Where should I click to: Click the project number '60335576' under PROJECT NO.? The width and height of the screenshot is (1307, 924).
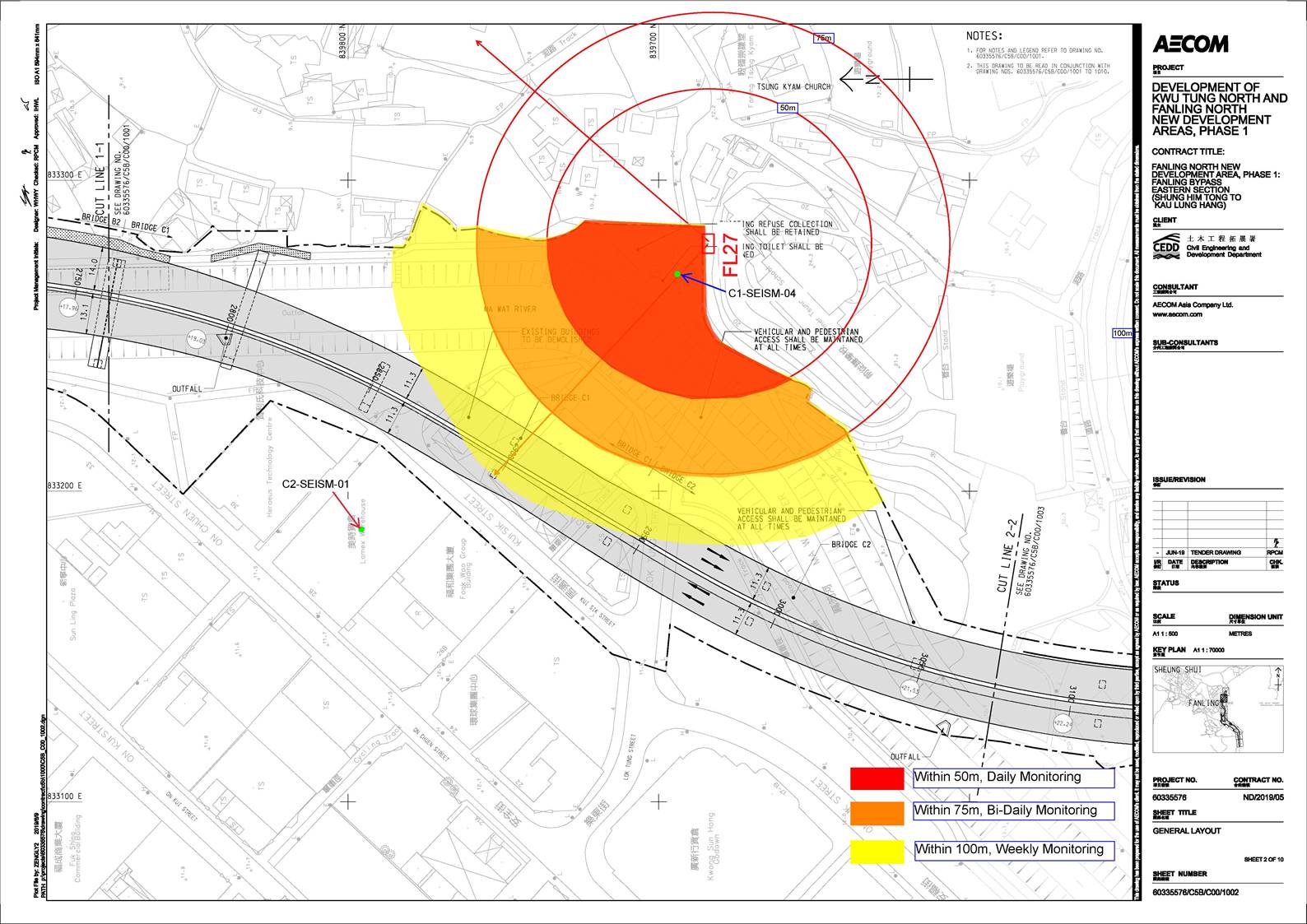[x=1170, y=797]
